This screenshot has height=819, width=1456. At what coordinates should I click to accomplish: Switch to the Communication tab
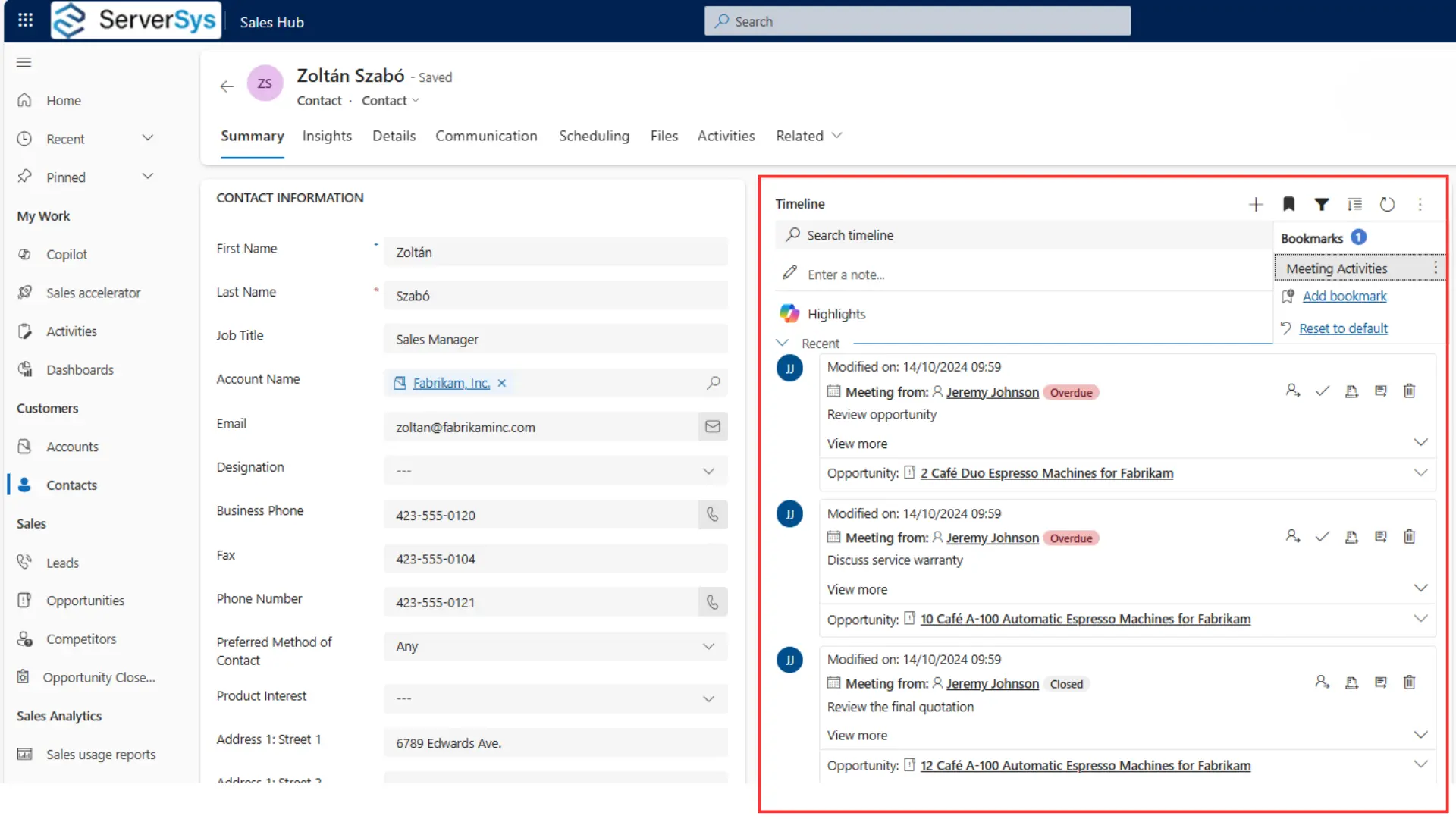click(x=486, y=136)
